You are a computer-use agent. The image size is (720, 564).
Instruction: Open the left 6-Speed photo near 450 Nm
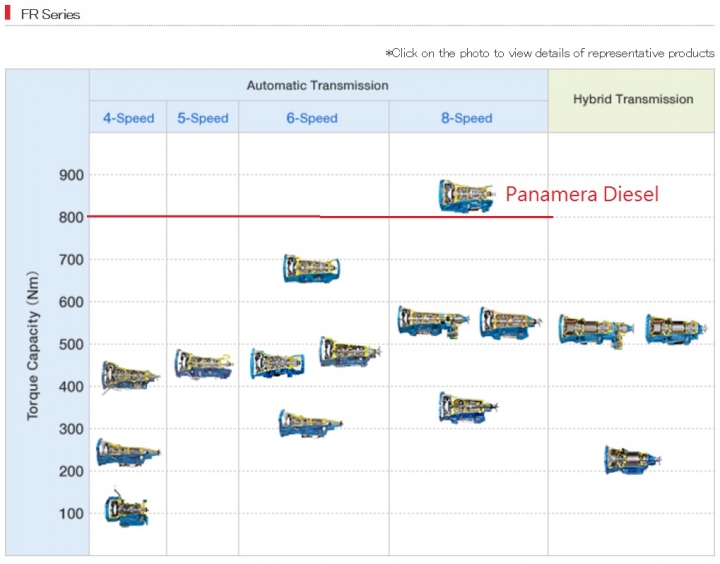click(277, 363)
